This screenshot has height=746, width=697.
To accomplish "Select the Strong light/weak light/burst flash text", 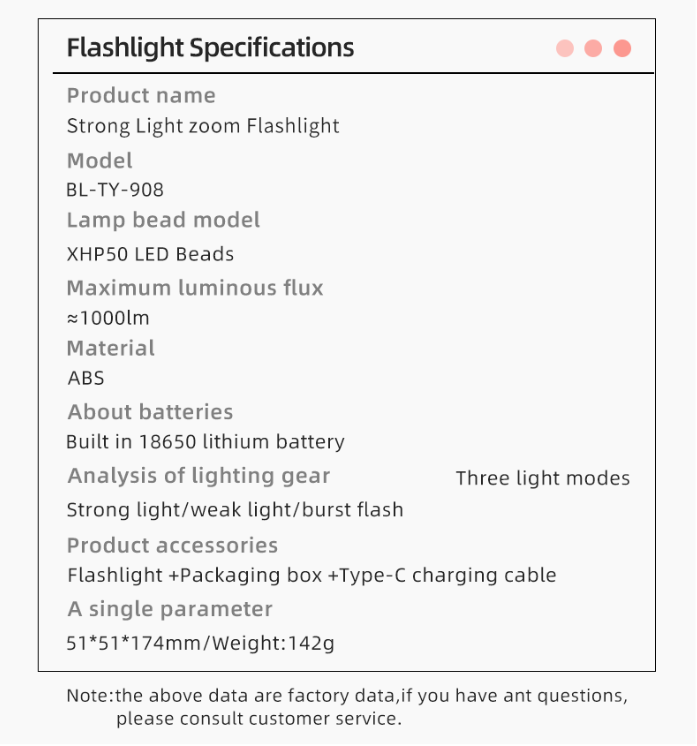I will pyautogui.click(x=235, y=510).
